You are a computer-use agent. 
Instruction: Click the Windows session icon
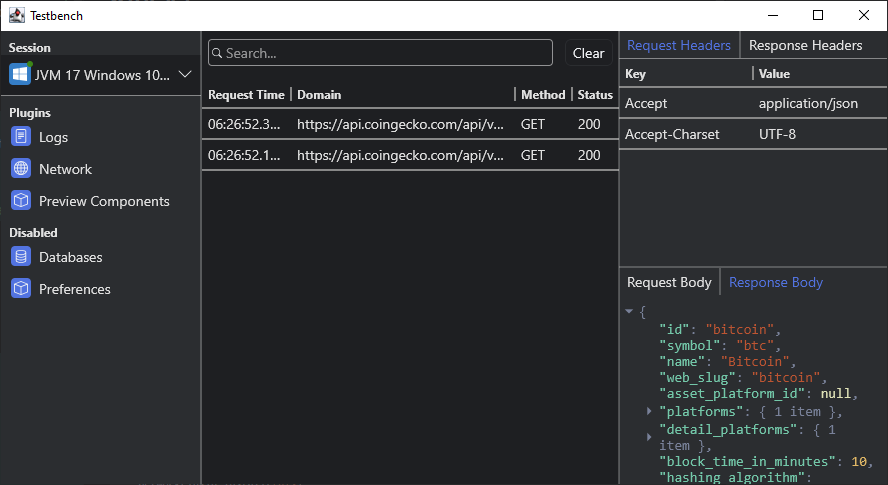pos(19,75)
